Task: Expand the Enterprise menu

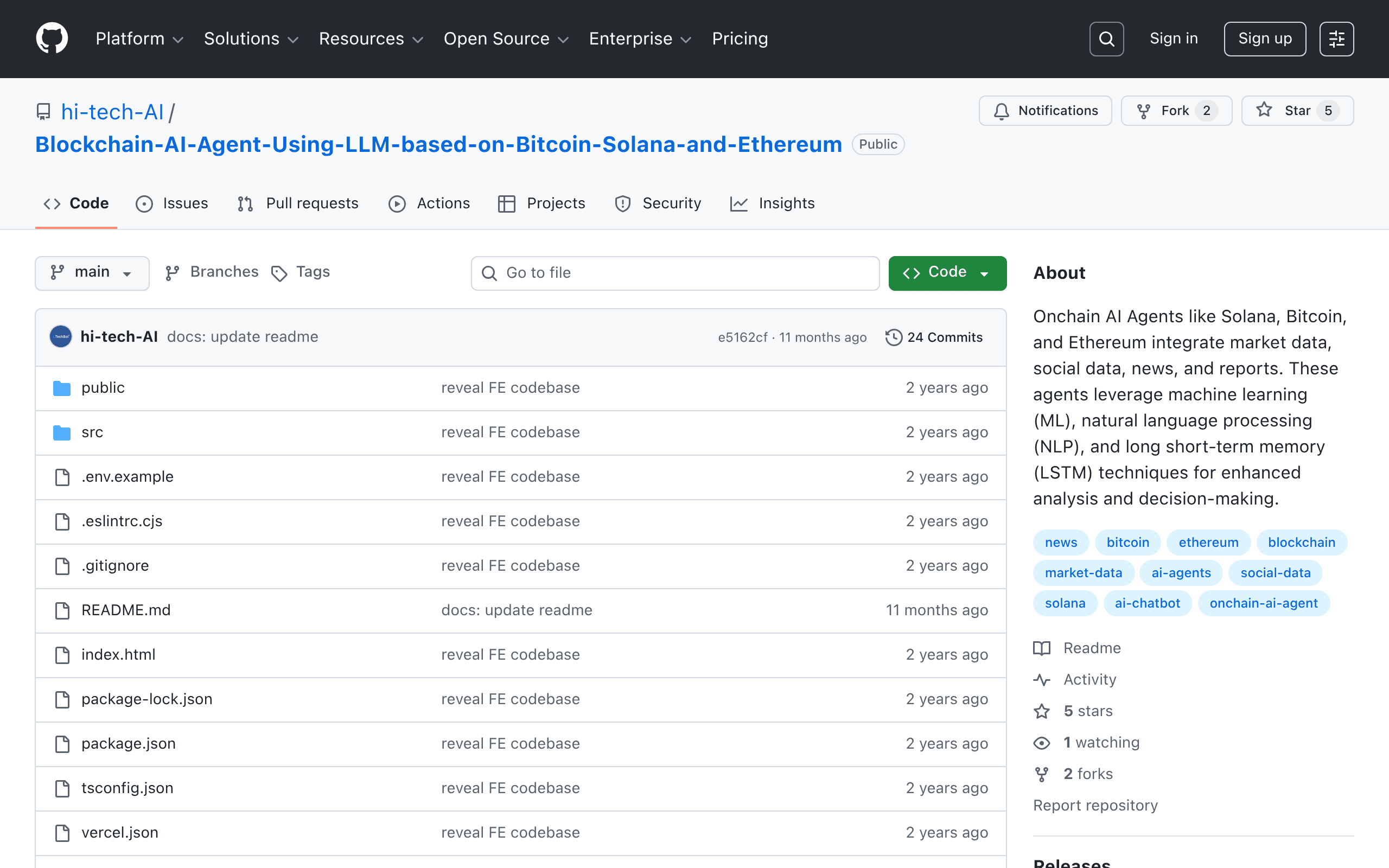Action: tap(640, 39)
